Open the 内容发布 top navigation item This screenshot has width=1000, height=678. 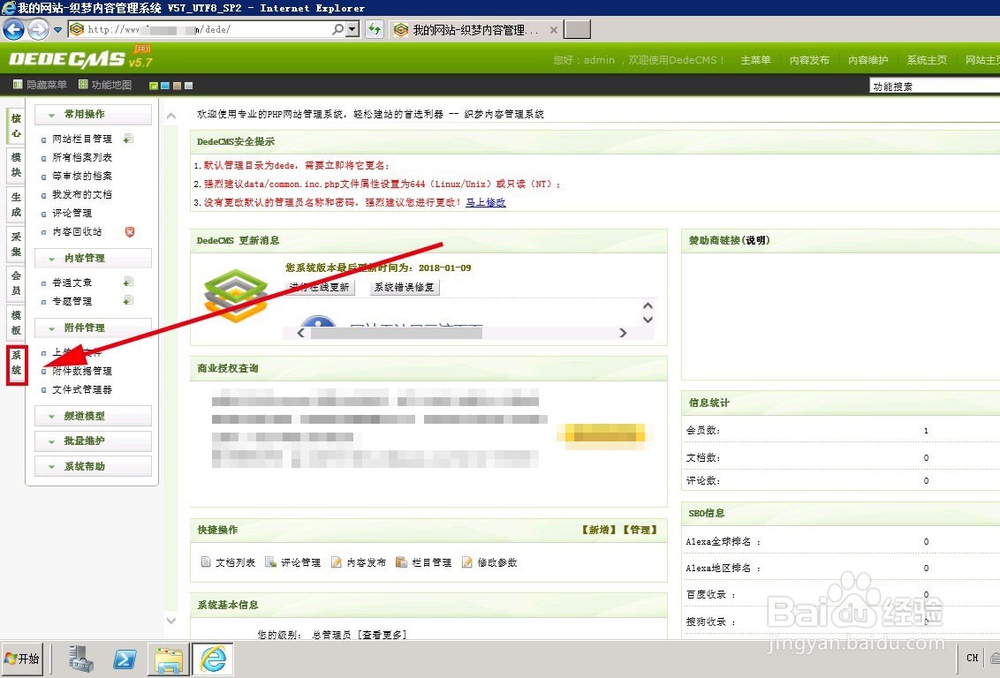point(809,60)
